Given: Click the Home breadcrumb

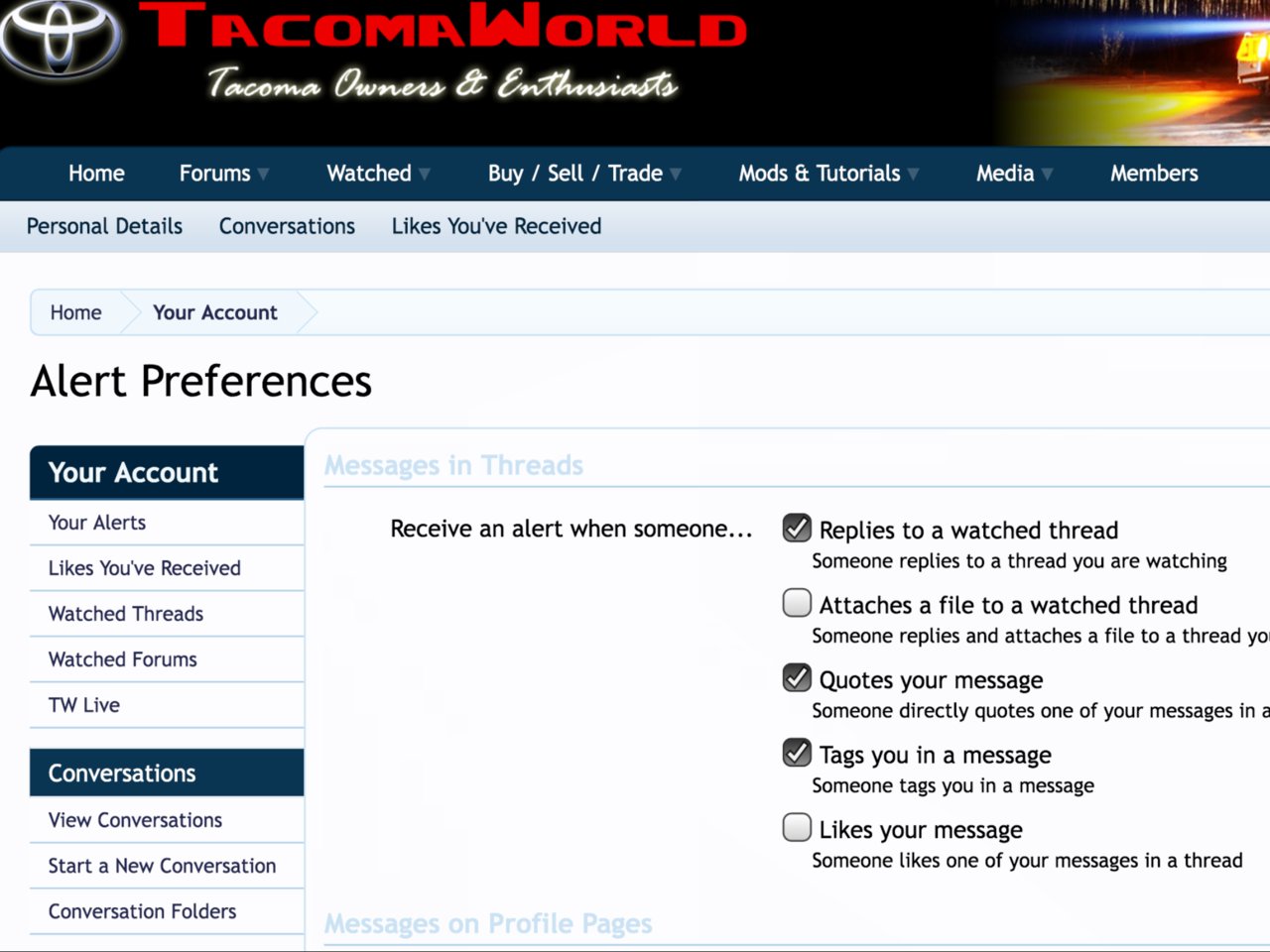Looking at the screenshot, I should coord(75,312).
